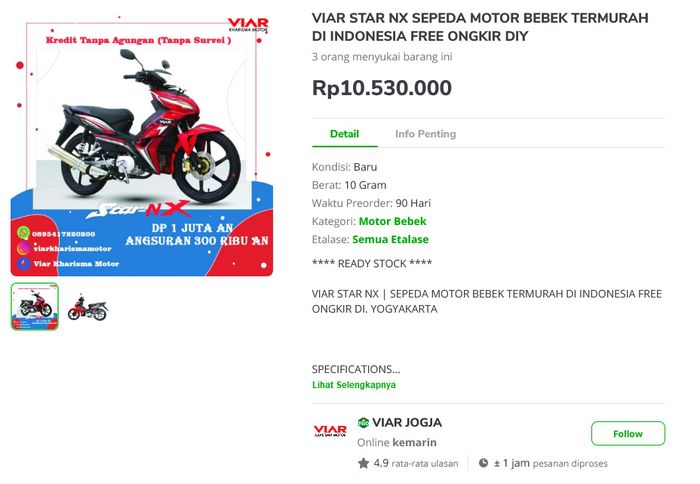Expand description with Lihat Selengkapnya
This screenshot has width=700, height=484.
[x=354, y=385]
